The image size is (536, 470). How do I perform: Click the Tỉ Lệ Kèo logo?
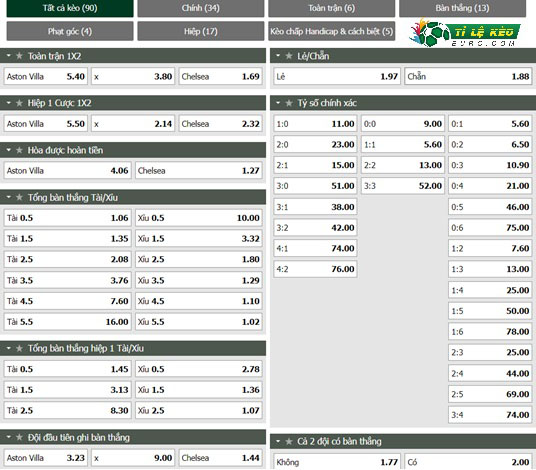[x=464, y=32]
